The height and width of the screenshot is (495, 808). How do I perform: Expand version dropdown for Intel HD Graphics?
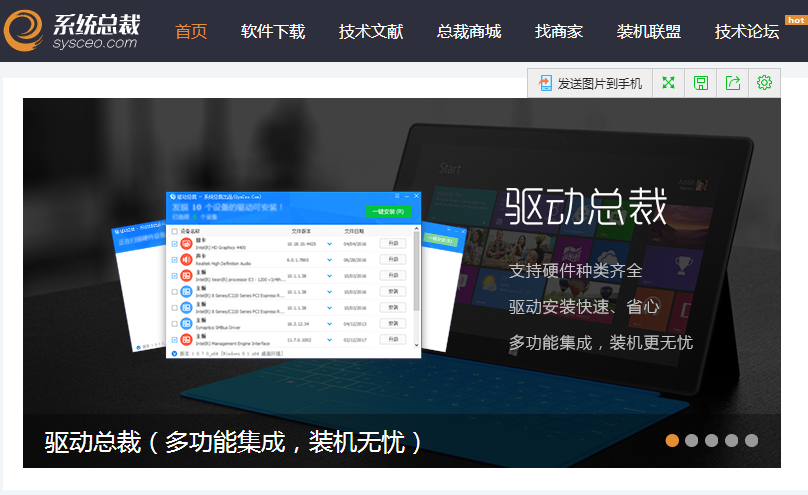pos(329,244)
